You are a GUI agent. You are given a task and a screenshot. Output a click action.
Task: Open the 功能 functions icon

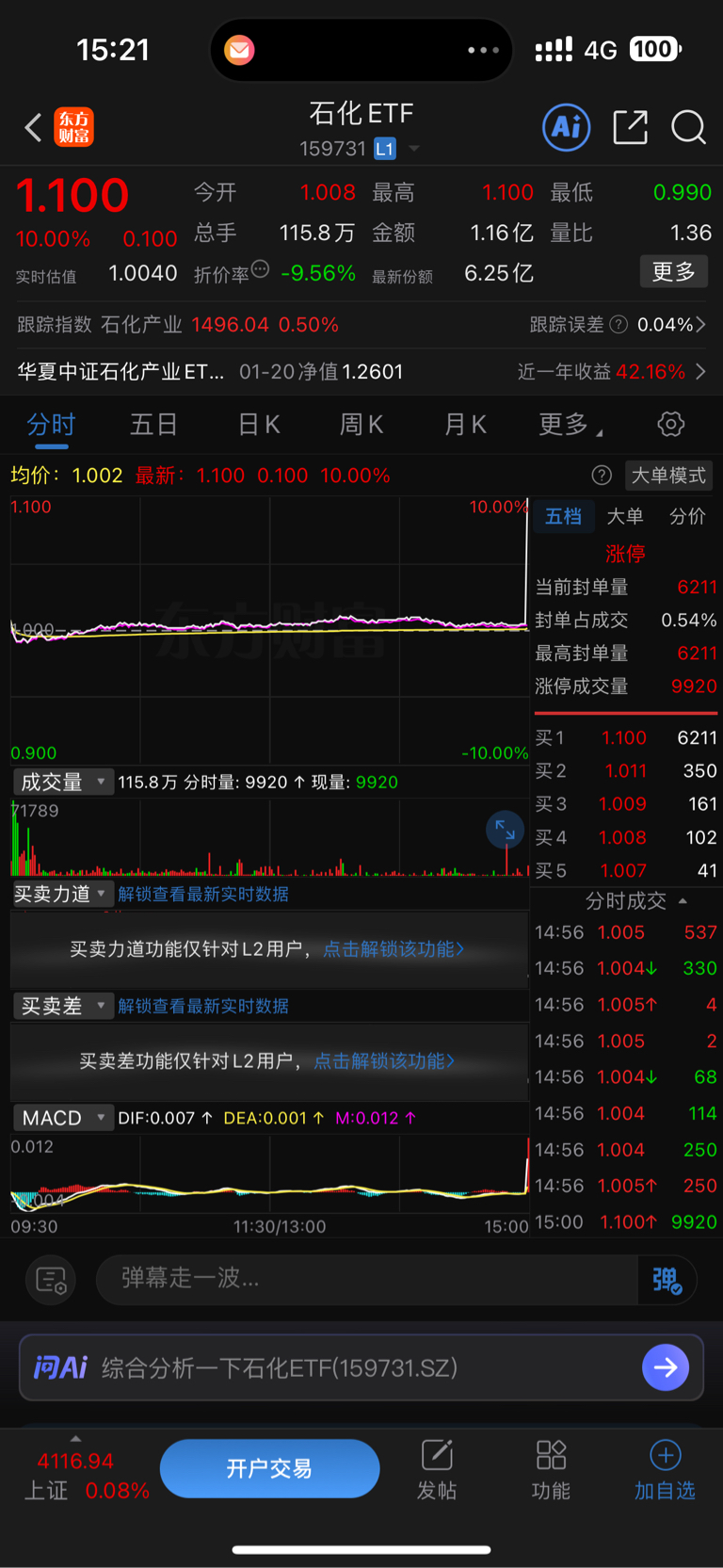(x=551, y=1469)
